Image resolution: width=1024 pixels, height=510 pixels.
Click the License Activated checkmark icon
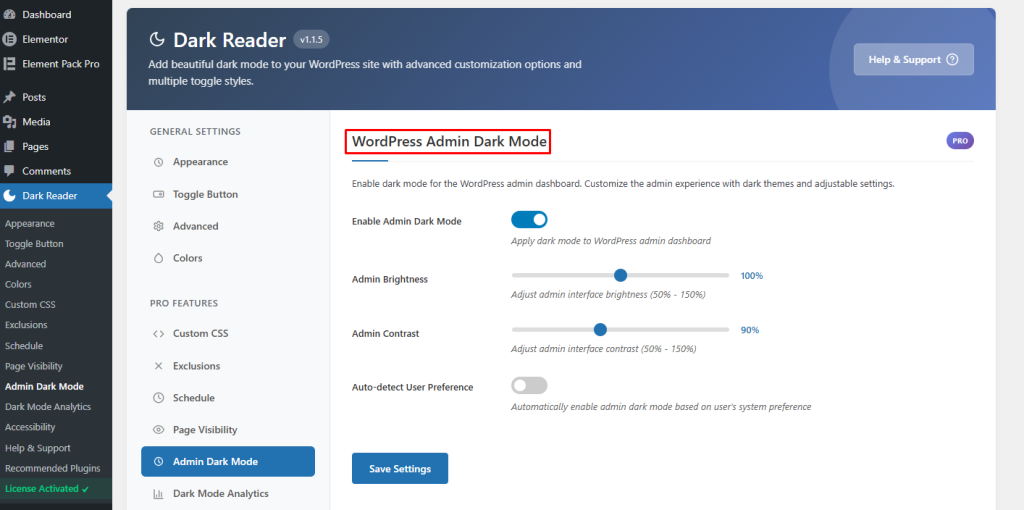[86, 489]
